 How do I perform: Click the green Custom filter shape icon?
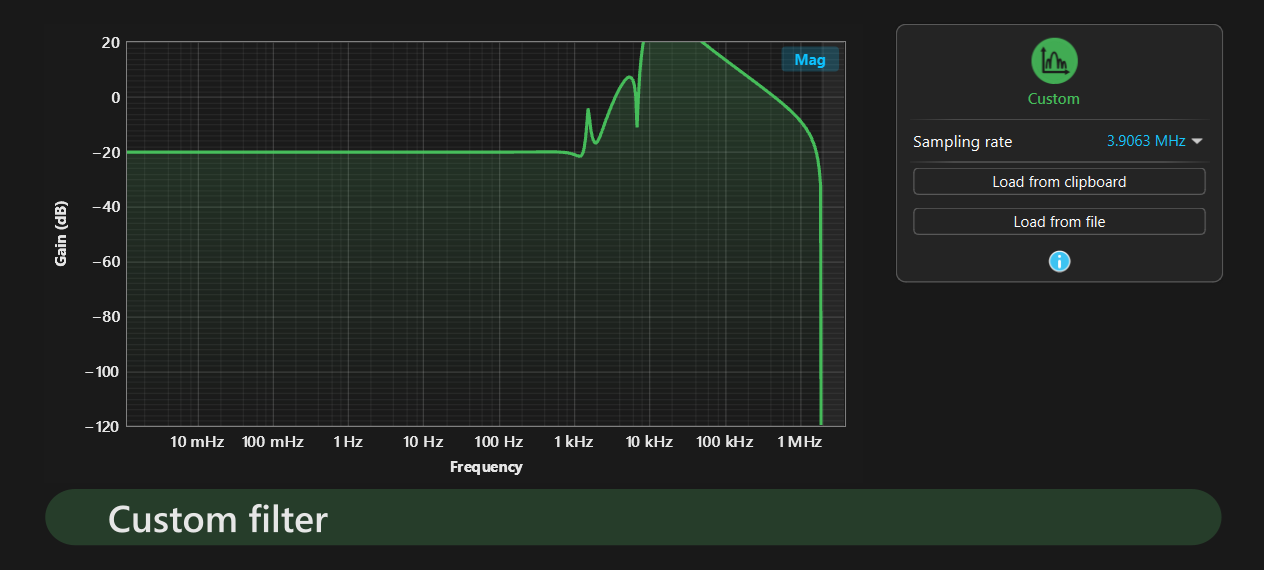pyautogui.click(x=1054, y=61)
